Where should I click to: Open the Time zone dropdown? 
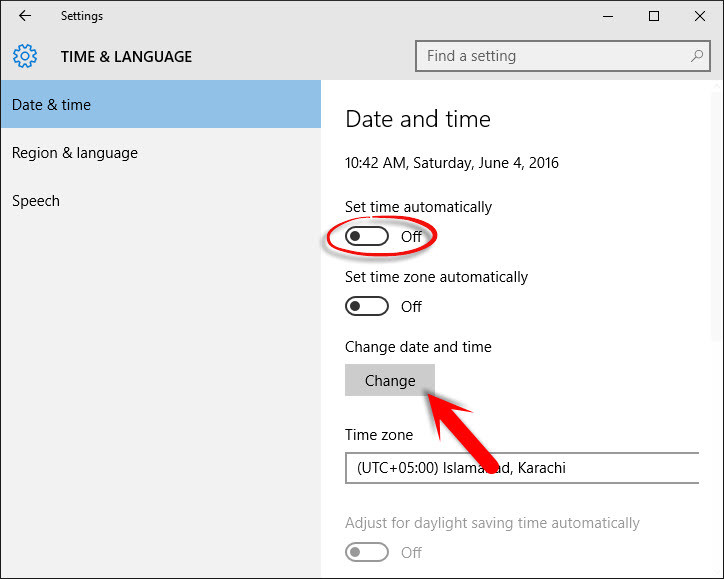click(522, 468)
